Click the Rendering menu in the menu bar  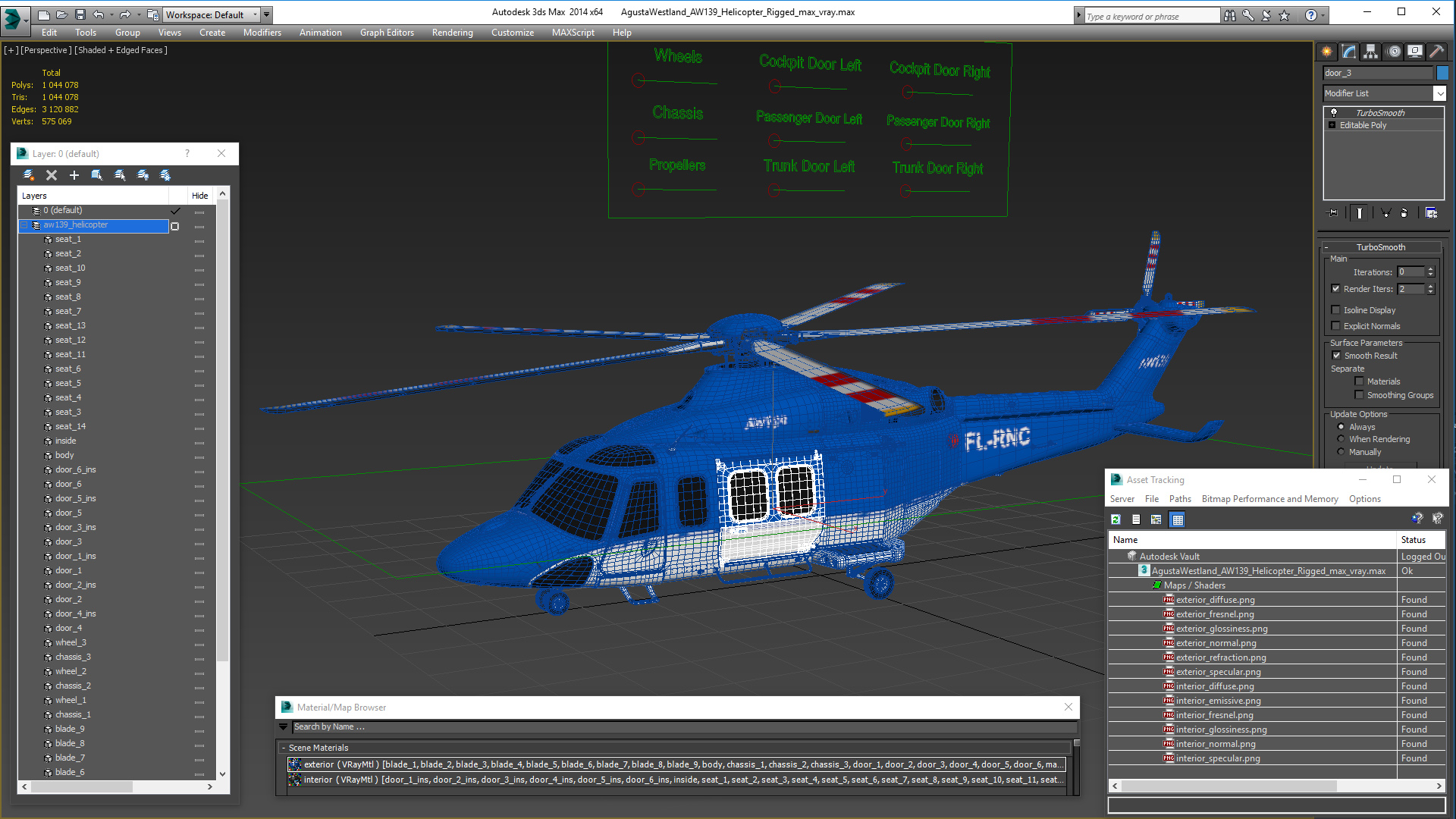click(x=453, y=32)
